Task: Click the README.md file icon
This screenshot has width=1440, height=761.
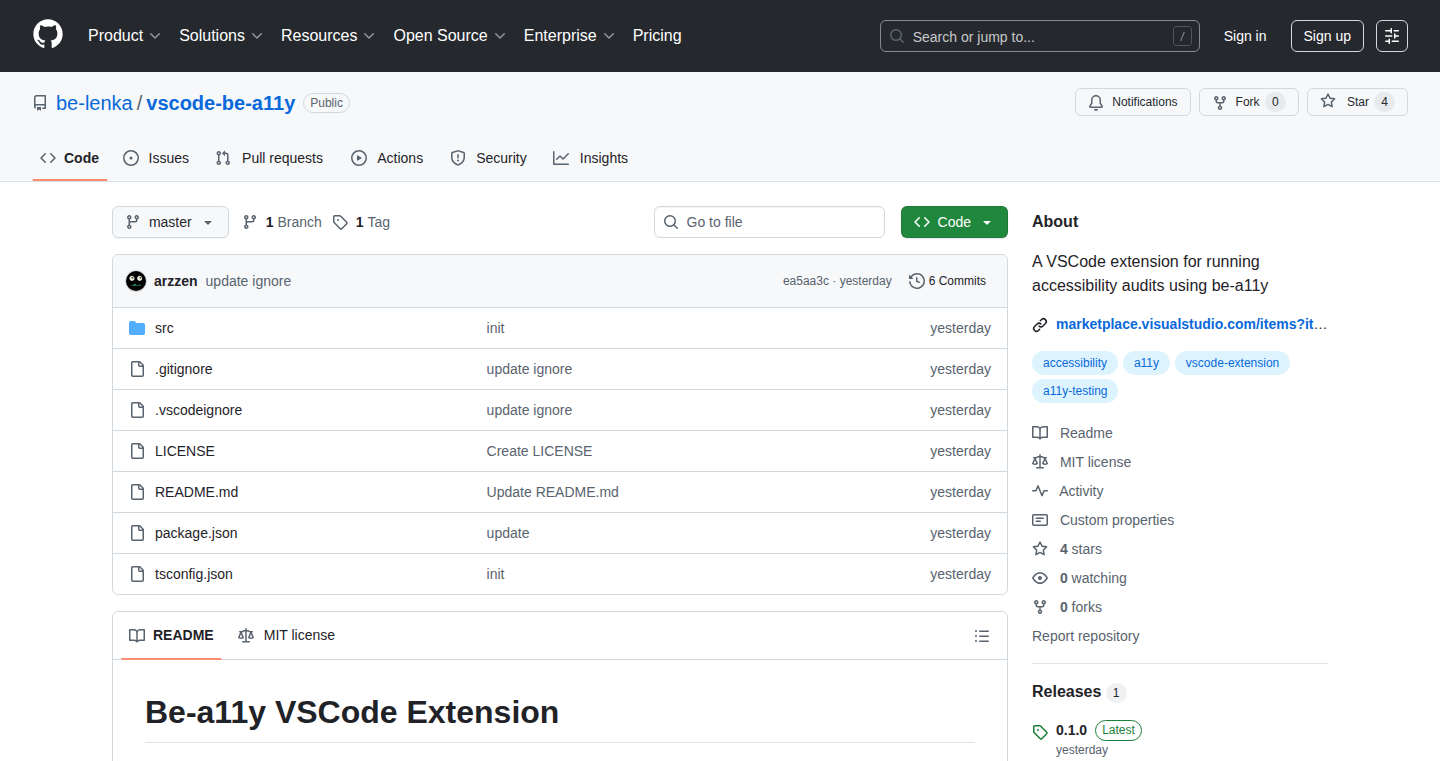Action: click(x=137, y=492)
